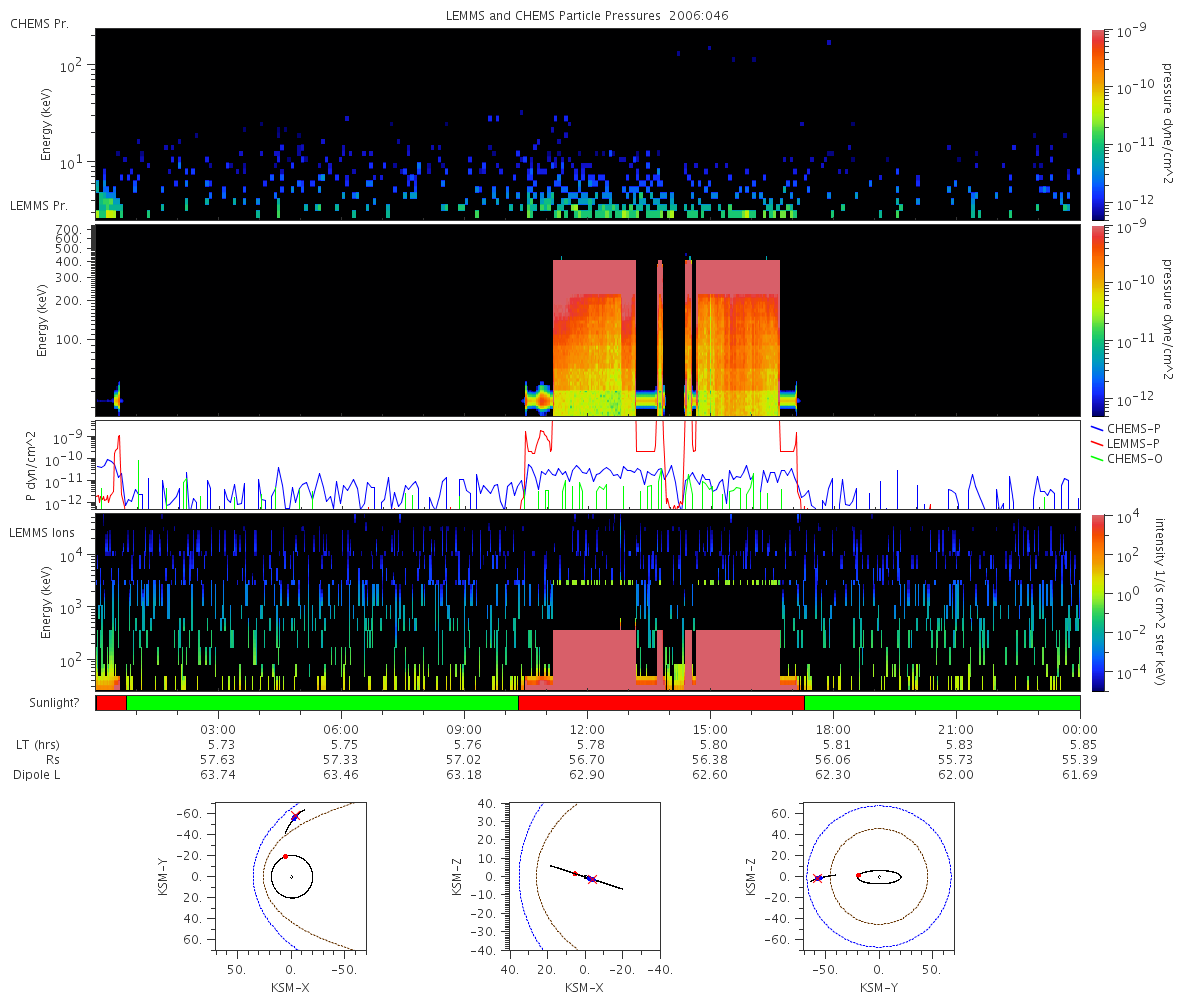Click the 03:00 time axis label

click(218, 730)
